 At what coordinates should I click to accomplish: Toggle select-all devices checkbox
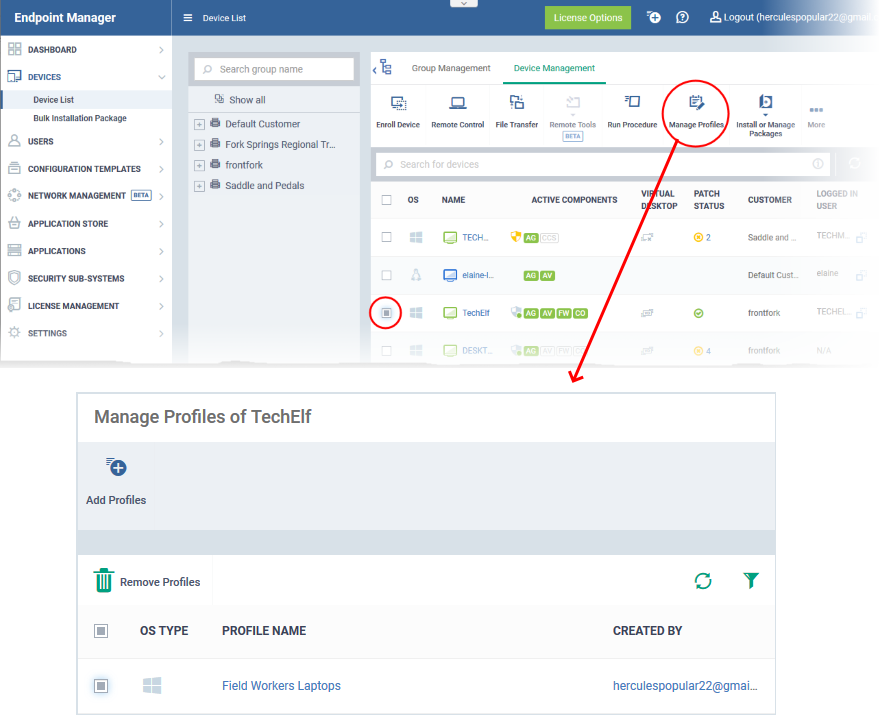[x=387, y=200]
